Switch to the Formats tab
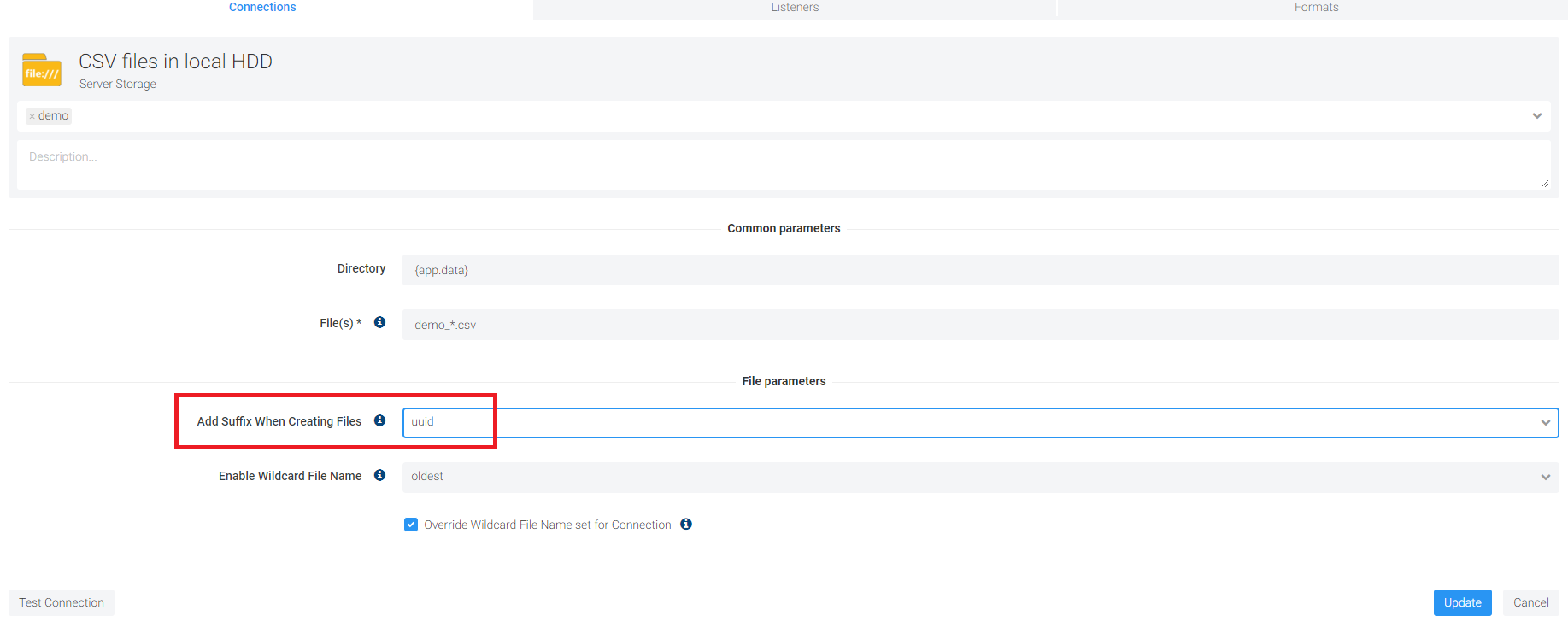Image resolution: width=1568 pixels, height=628 pixels. tap(1316, 8)
